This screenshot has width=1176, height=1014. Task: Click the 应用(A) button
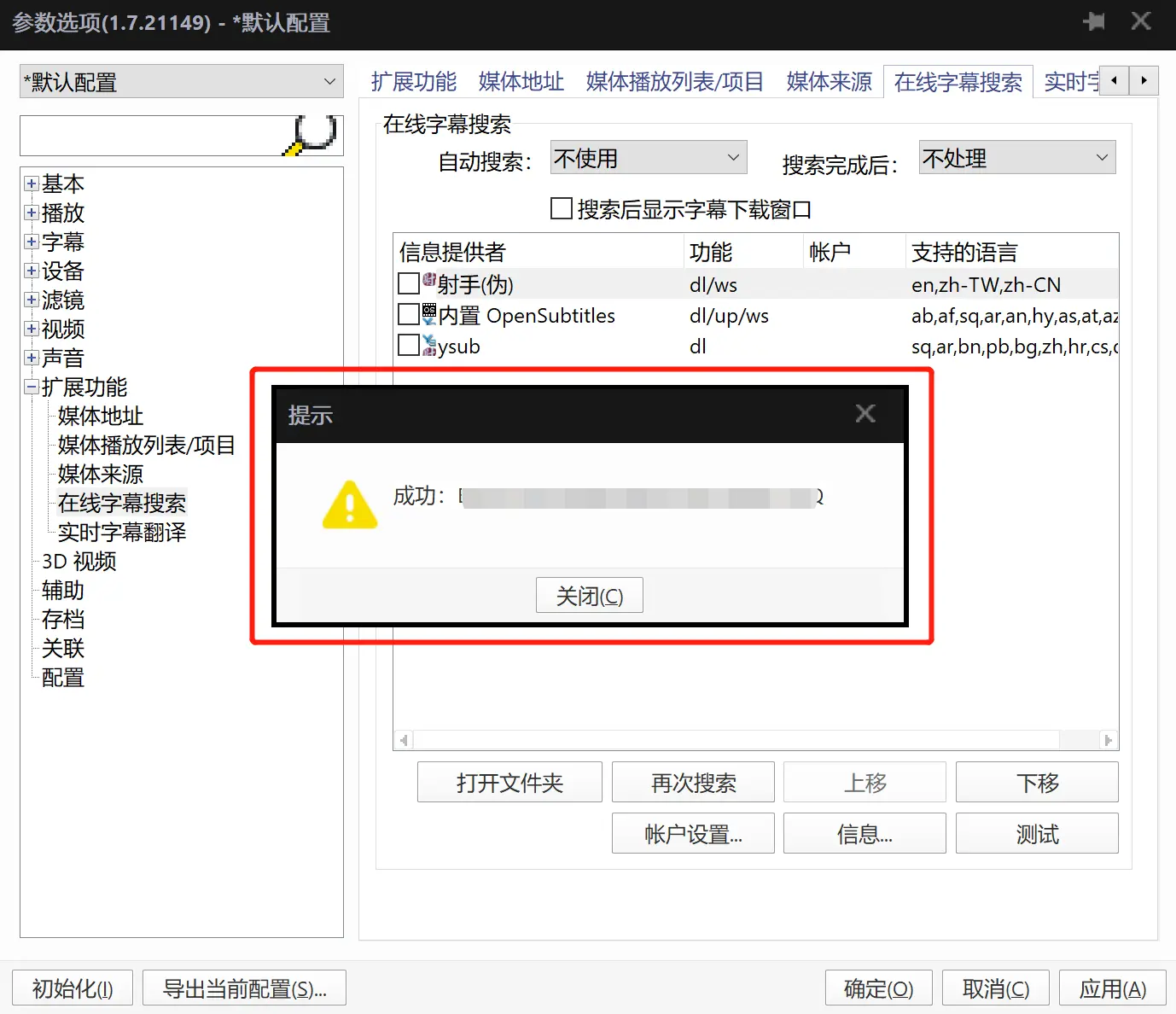point(1113,988)
